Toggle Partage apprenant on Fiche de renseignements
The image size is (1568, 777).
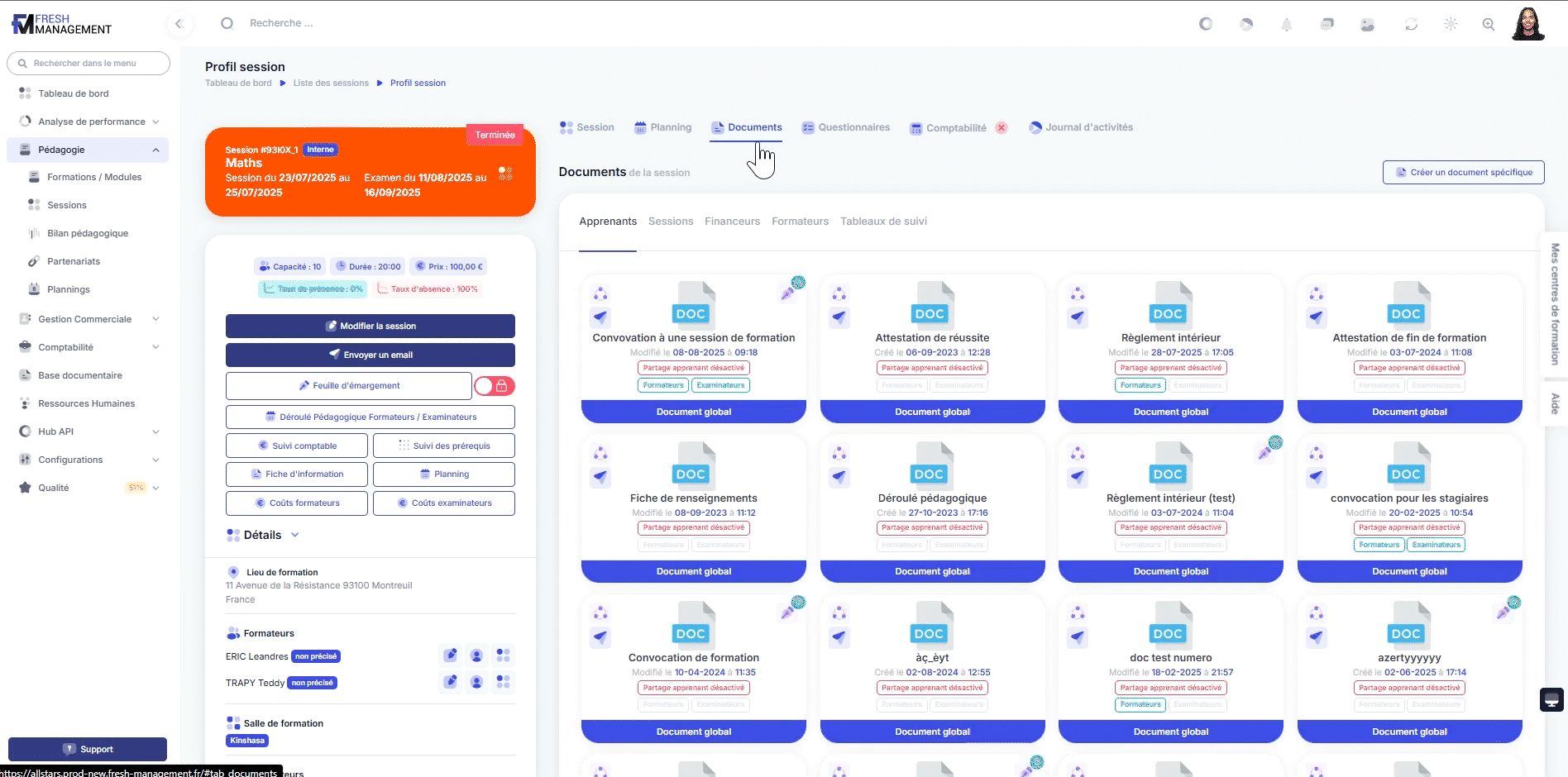[x=694, y=527]
